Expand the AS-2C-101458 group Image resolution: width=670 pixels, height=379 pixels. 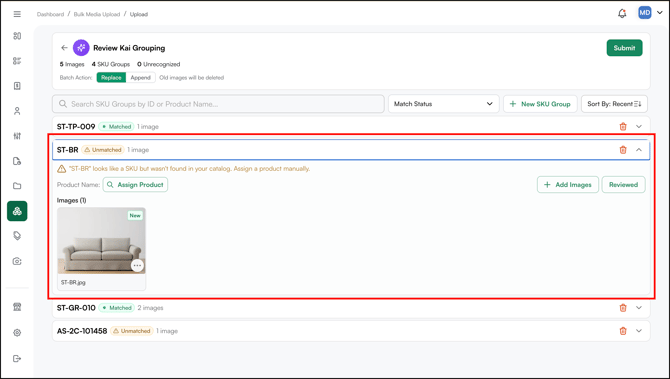coord(639,331)
